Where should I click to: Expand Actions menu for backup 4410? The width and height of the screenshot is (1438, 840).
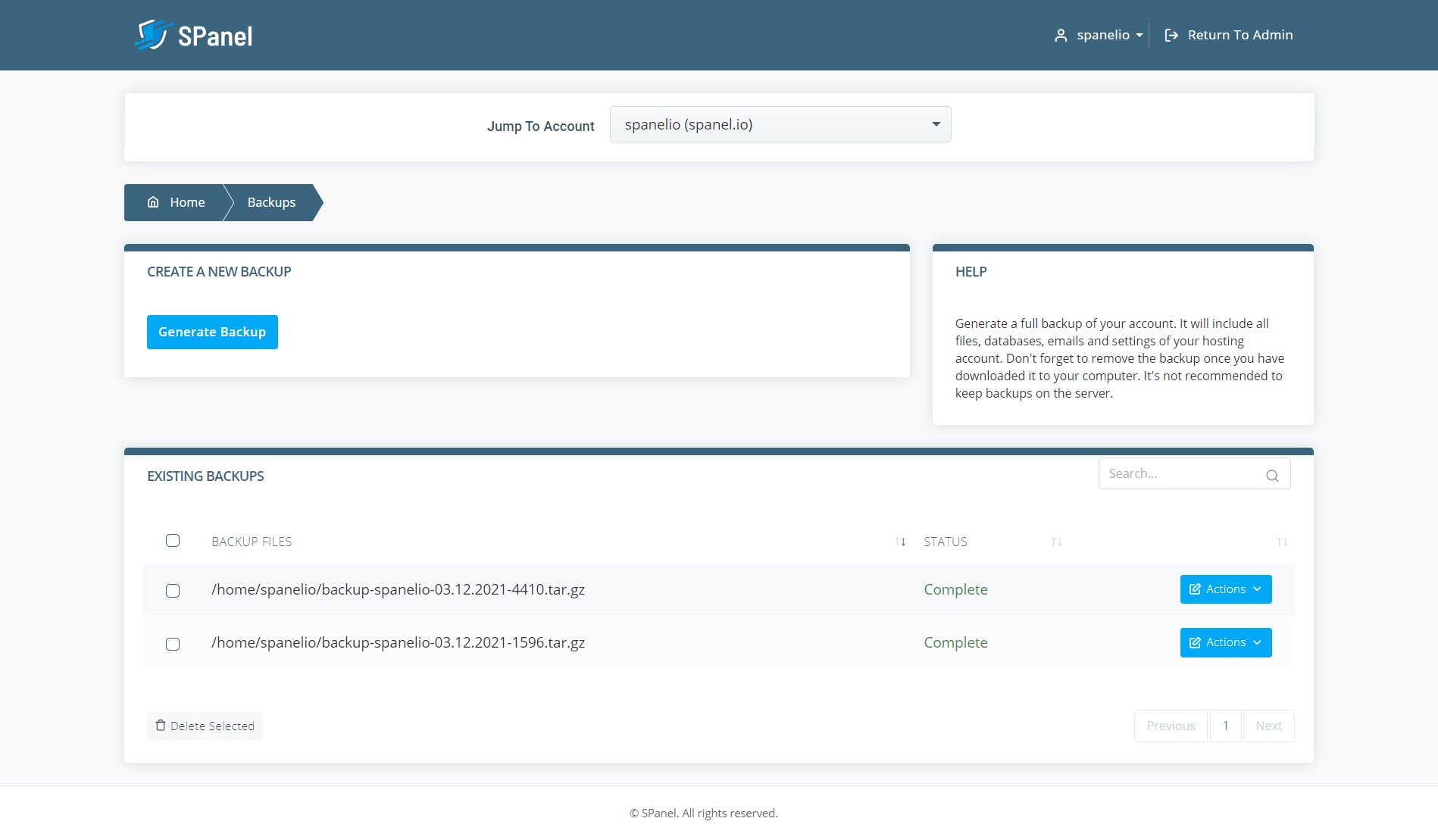tap(1226, 589)
